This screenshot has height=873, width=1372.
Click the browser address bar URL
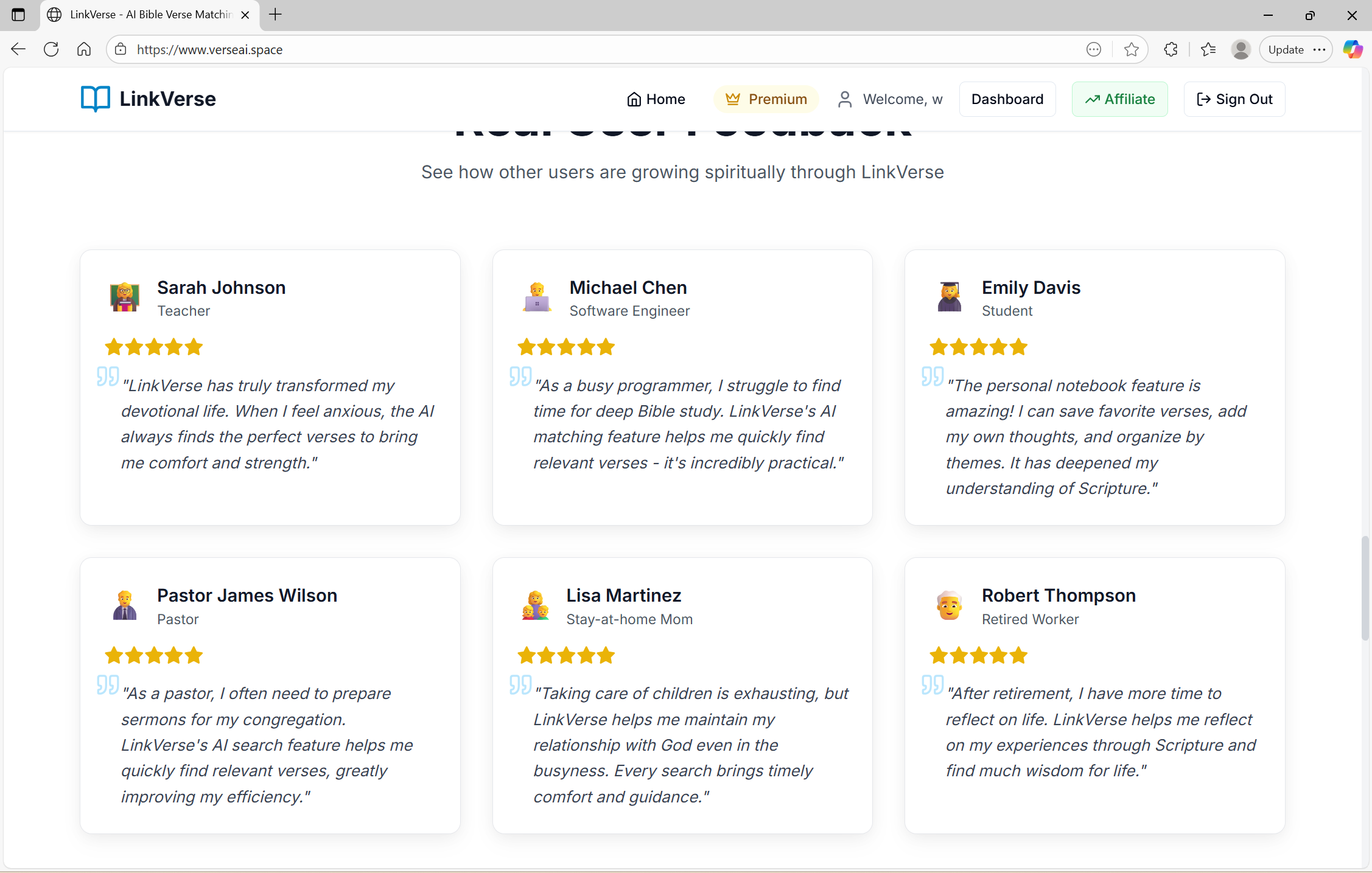point(209,50)
